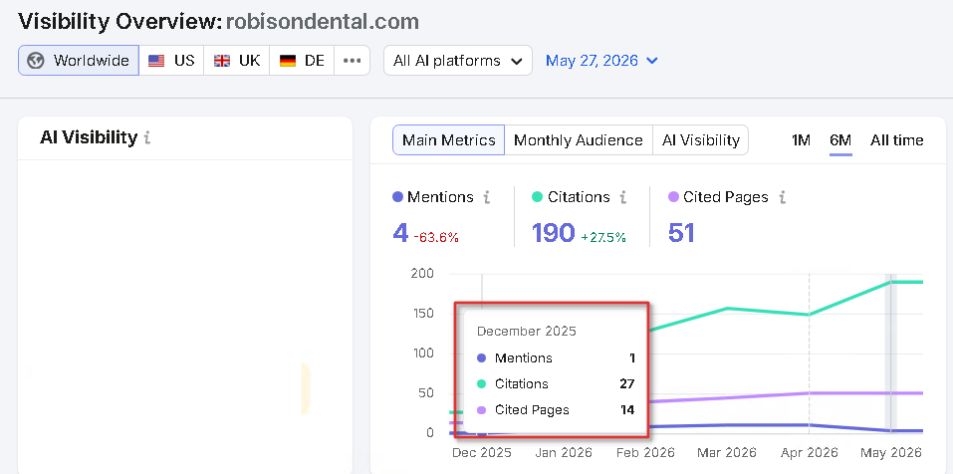The height and width of the screenshot is (474, 953).
Task: Click the Feb 2026 axis label
Action: 644,453
